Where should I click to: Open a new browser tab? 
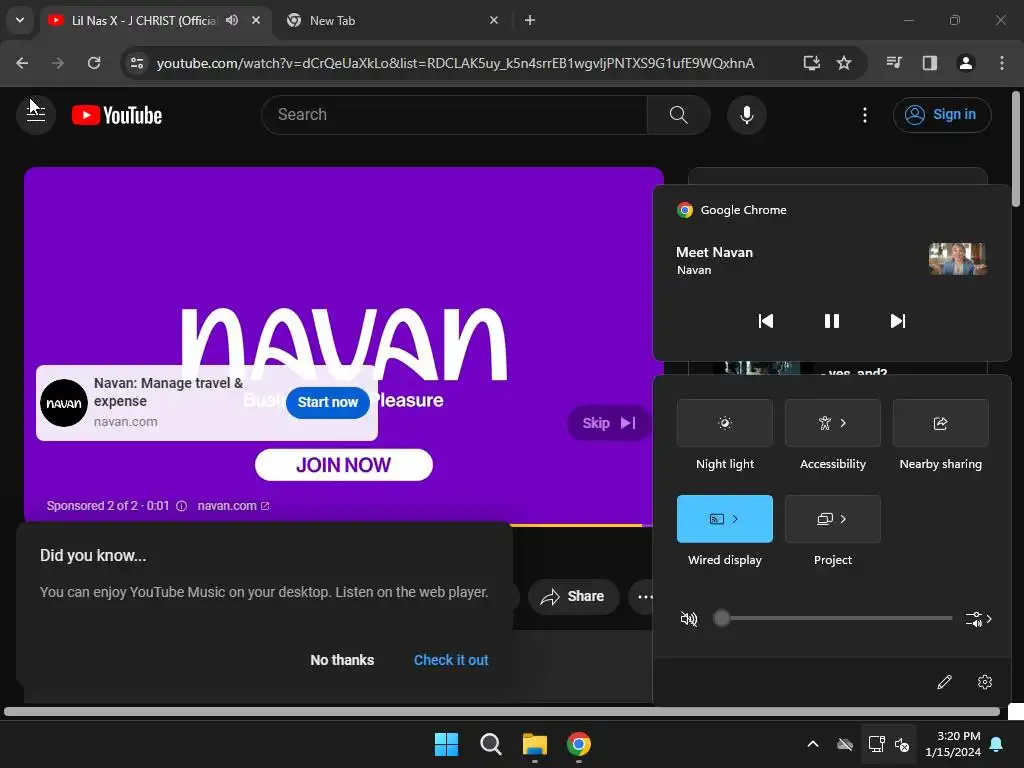530,20
